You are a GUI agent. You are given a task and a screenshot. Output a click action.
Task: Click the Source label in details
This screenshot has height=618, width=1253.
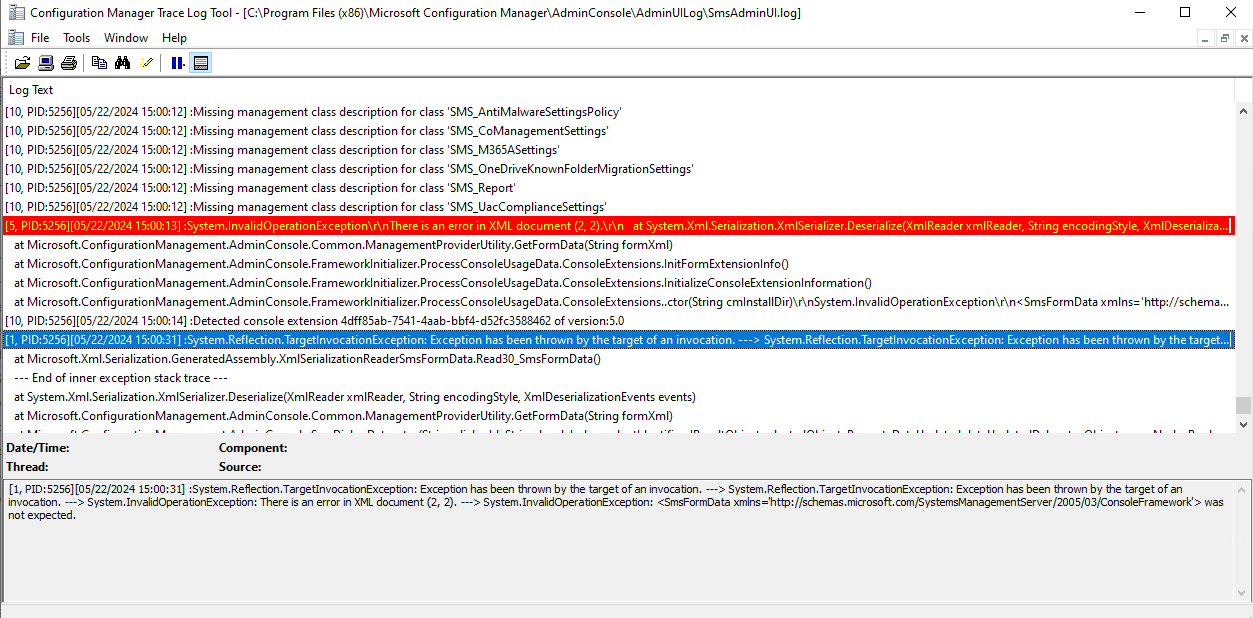pos(240,467)
